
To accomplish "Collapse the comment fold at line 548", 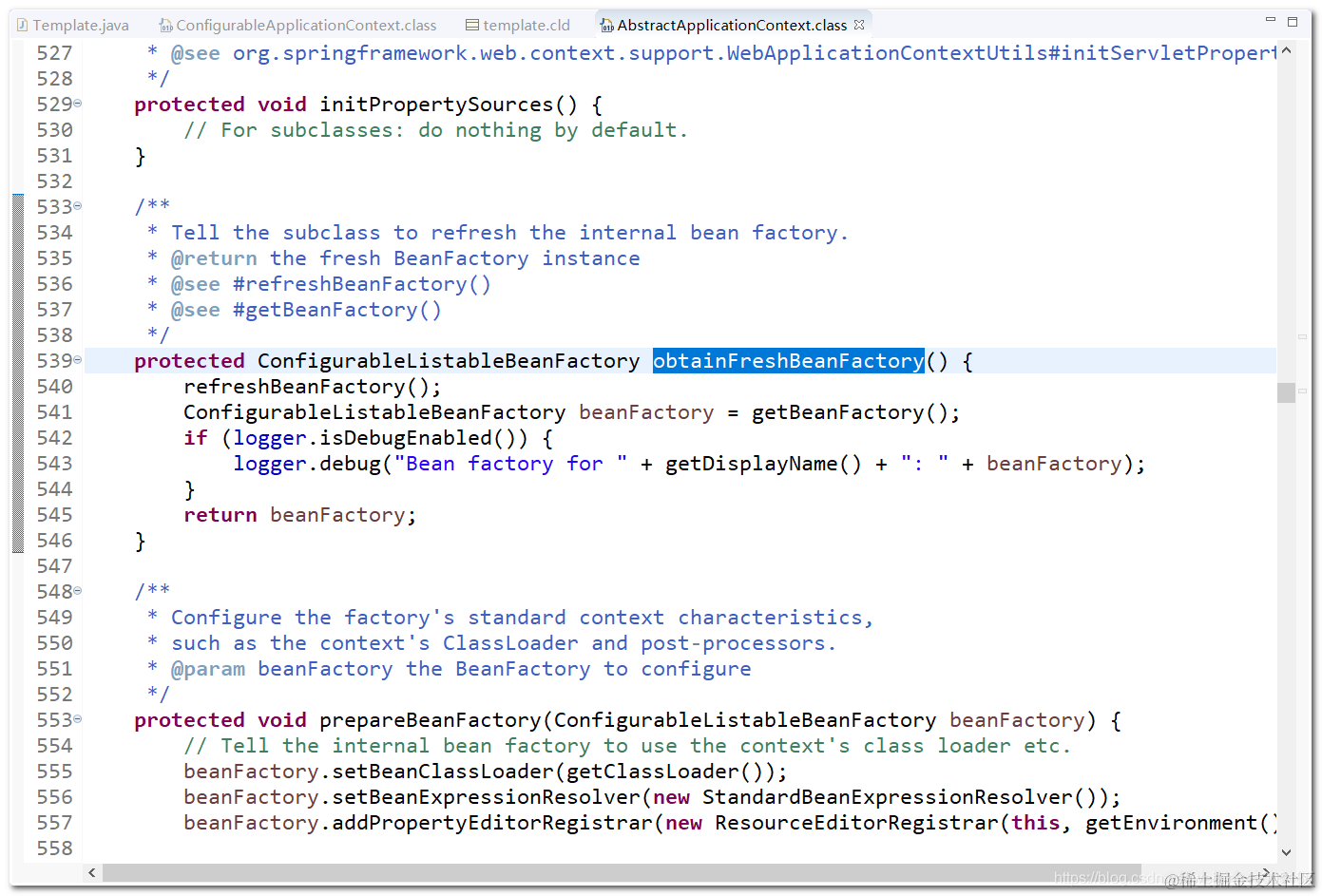I will [x=78, y=591].
